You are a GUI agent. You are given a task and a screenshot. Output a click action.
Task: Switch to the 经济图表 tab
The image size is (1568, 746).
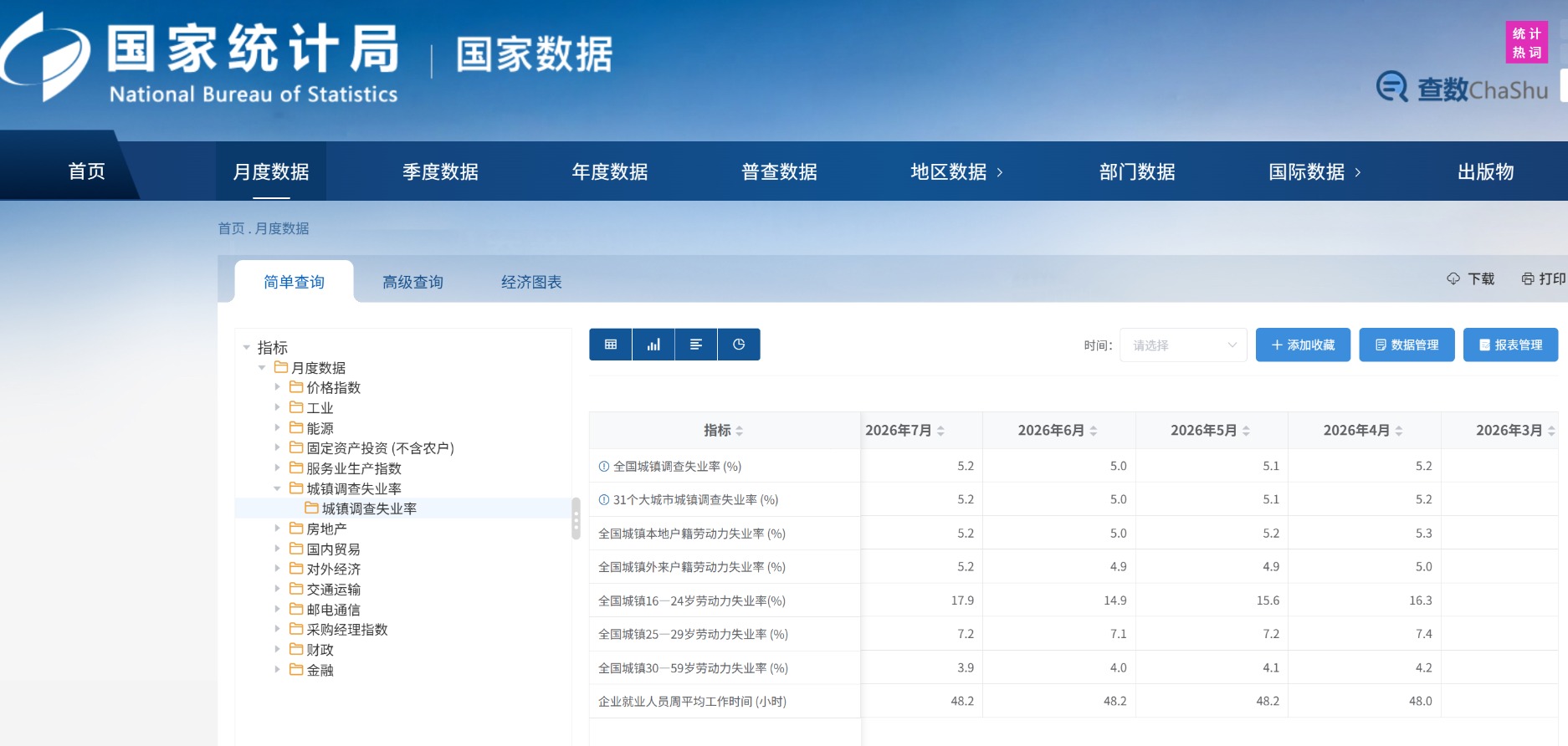(x=531, y=282)
